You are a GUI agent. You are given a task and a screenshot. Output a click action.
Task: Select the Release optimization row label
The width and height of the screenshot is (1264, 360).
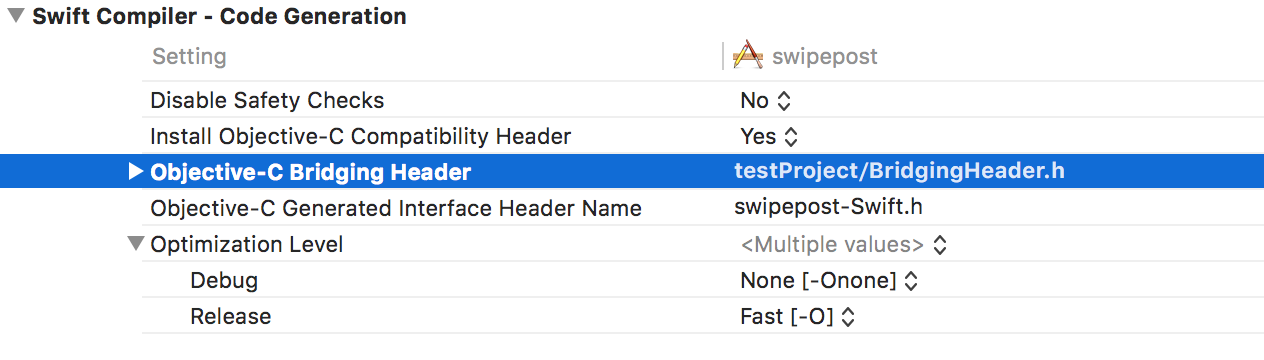[230, 316]
